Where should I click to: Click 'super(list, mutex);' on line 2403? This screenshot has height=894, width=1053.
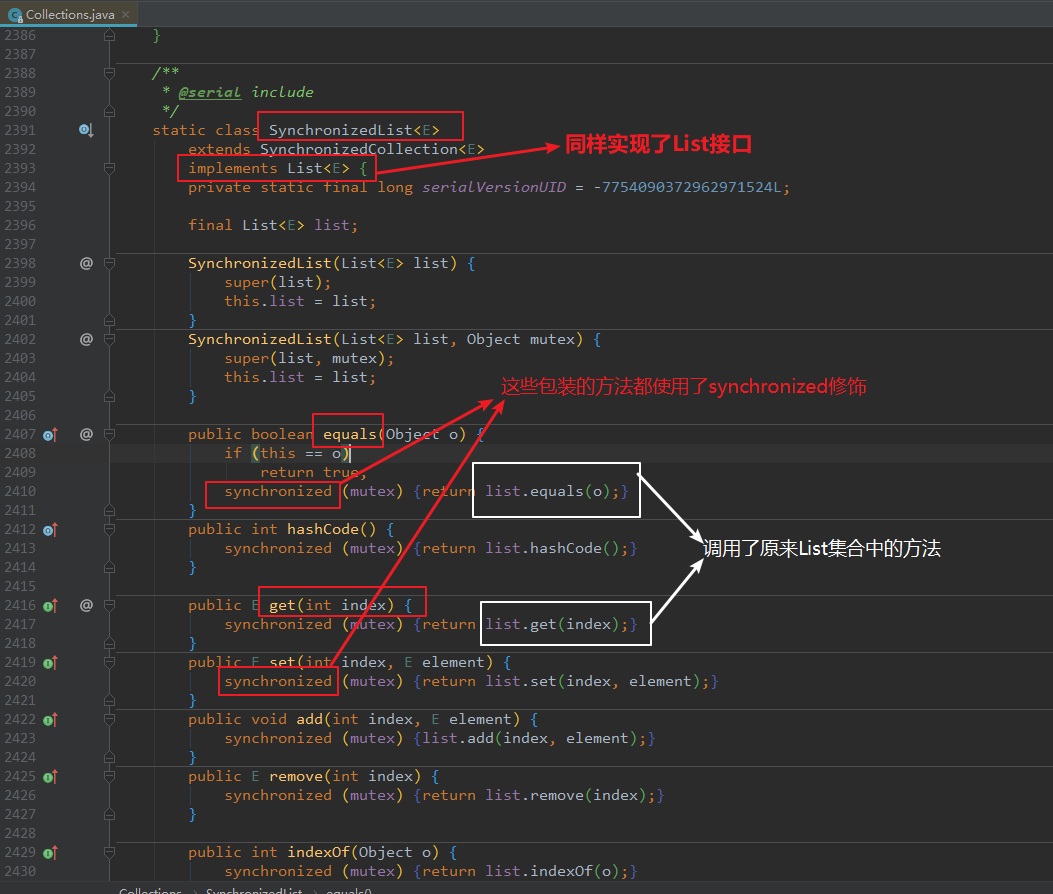tap(309, 359)
